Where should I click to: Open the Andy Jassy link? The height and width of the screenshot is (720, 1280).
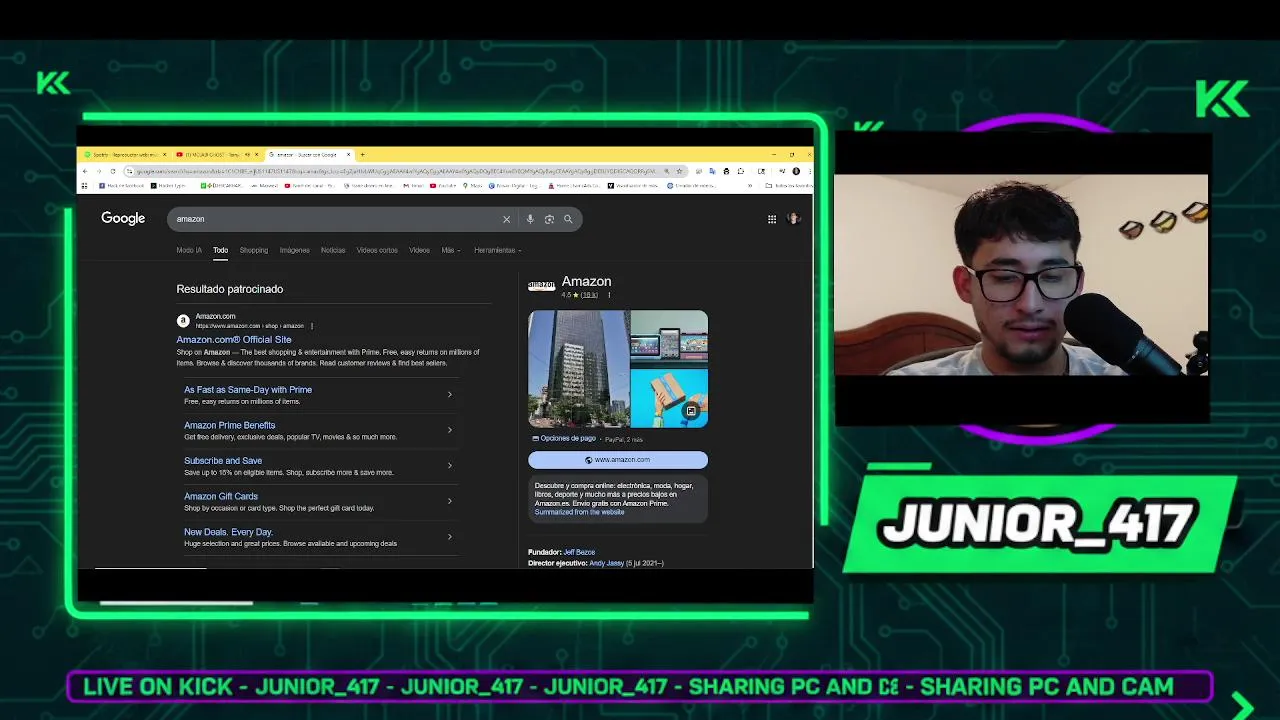[606, 563]
